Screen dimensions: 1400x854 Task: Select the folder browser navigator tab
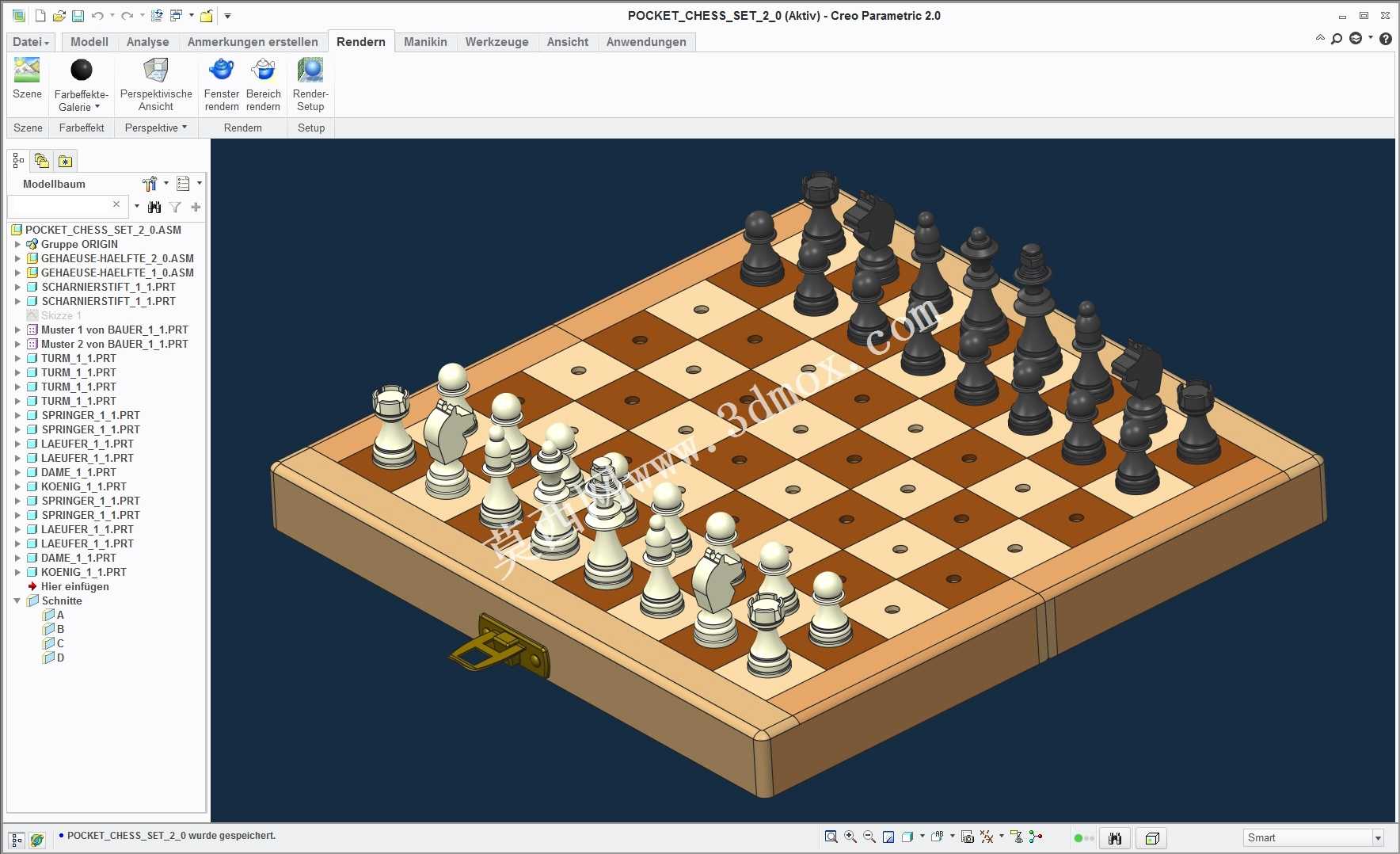click(42, 161)
